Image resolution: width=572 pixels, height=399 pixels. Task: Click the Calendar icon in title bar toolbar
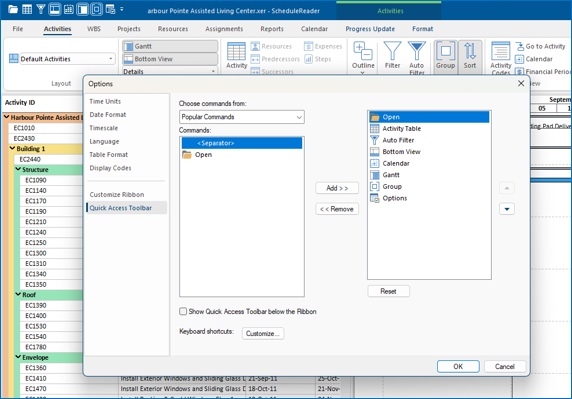tap(69, 9)
